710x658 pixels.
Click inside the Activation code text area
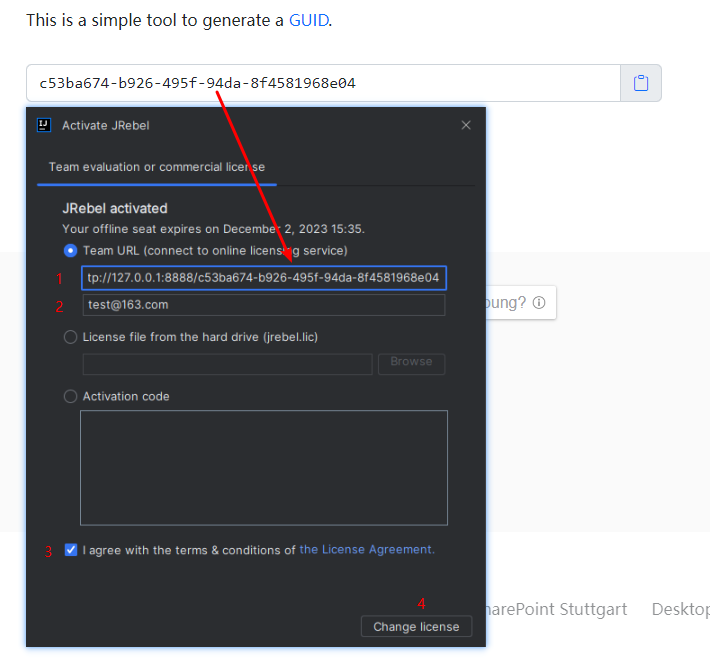click(264, 468)
